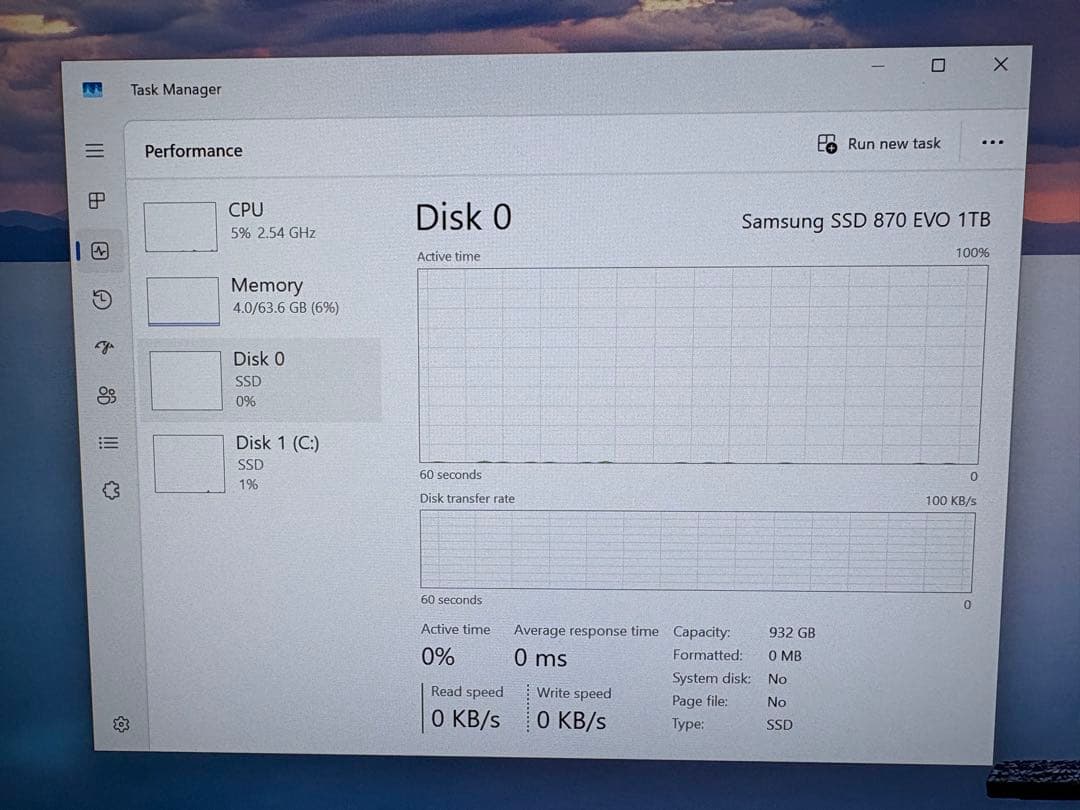Click the Run new task icon
This screenshot has width=1080, height=810.
point(827,143)
